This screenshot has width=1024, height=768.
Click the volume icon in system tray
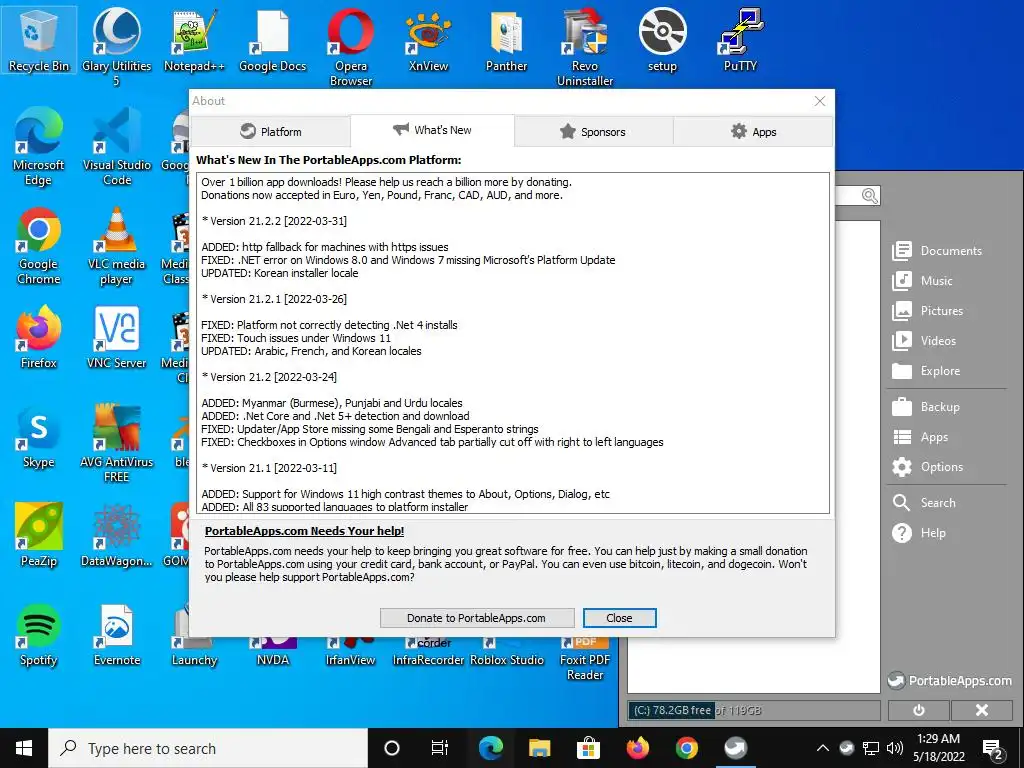(x=895, y=748)
